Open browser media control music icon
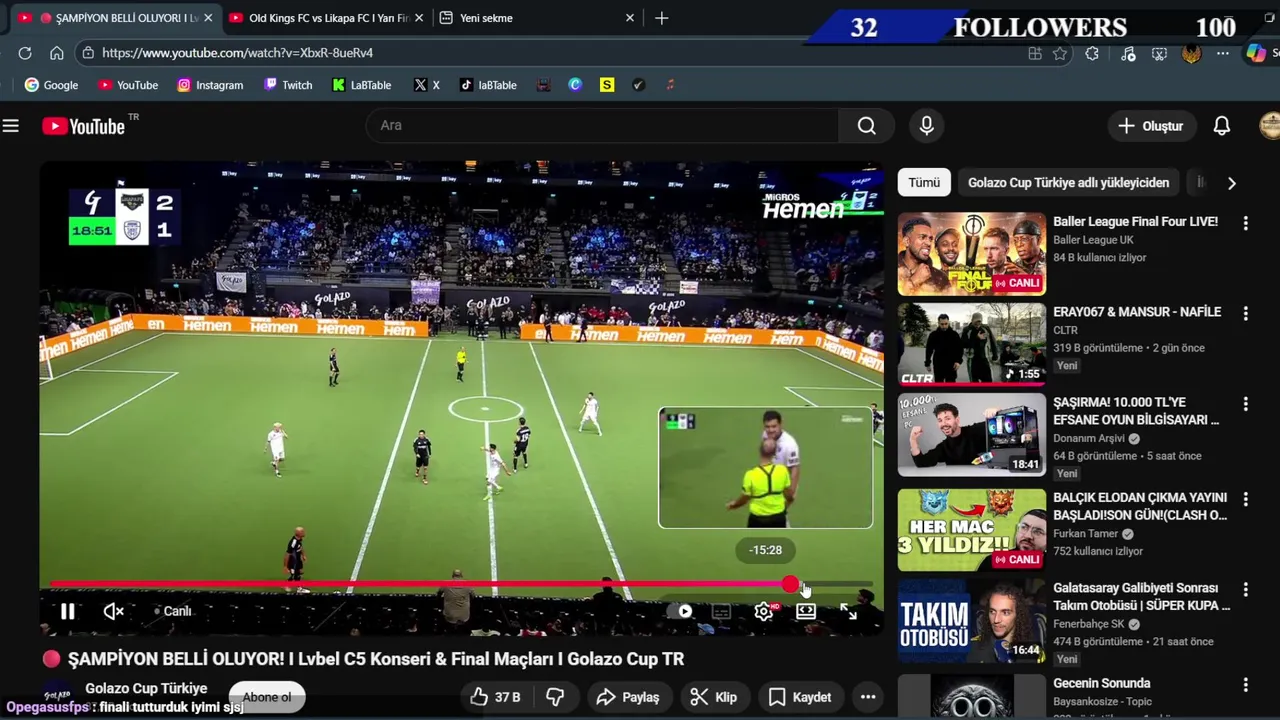Viewport: 1280px width, 720px height. click(x=1128, y=54)
